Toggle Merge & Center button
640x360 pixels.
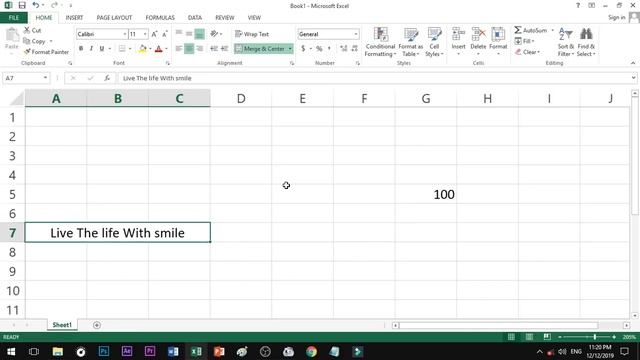point(260,49)
